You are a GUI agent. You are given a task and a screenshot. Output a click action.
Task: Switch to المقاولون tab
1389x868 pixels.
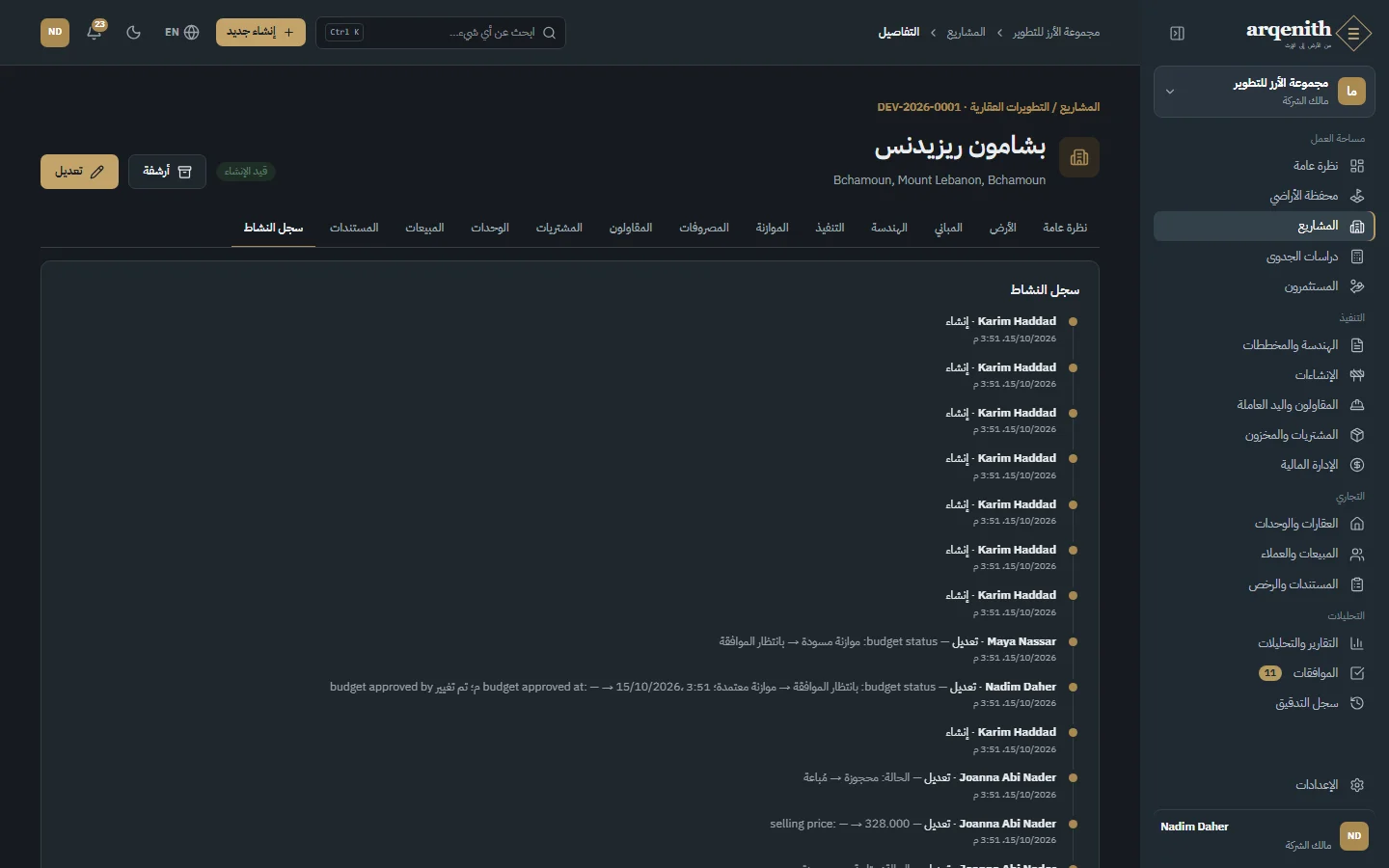coord(631,228)
